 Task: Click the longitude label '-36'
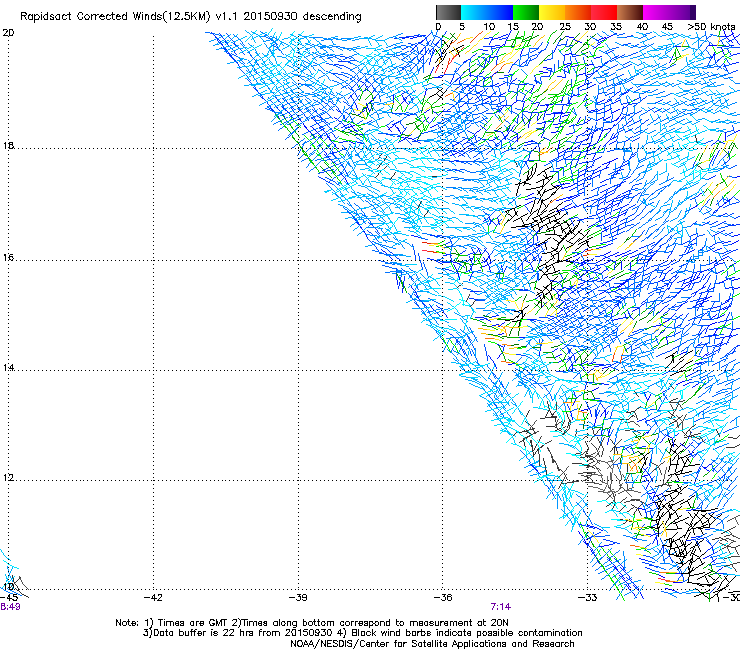[x=443, y=598]
